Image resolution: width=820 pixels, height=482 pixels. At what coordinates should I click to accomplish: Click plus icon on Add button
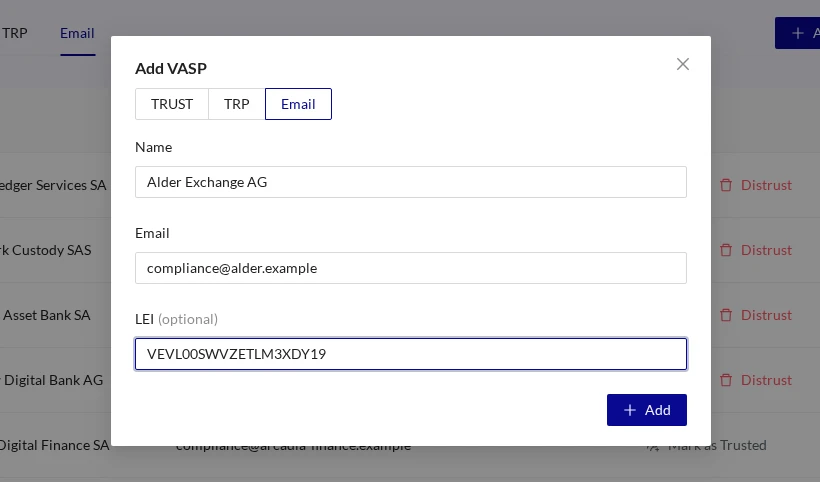[x=630, y=410]
